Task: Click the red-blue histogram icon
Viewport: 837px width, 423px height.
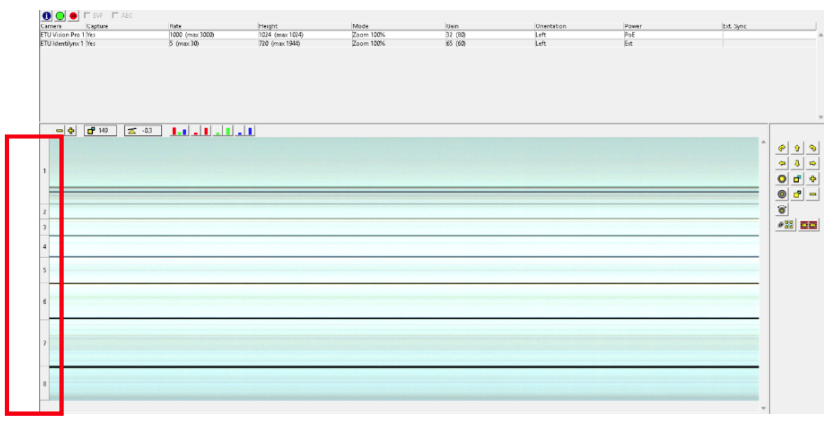Action: point(180,131)
